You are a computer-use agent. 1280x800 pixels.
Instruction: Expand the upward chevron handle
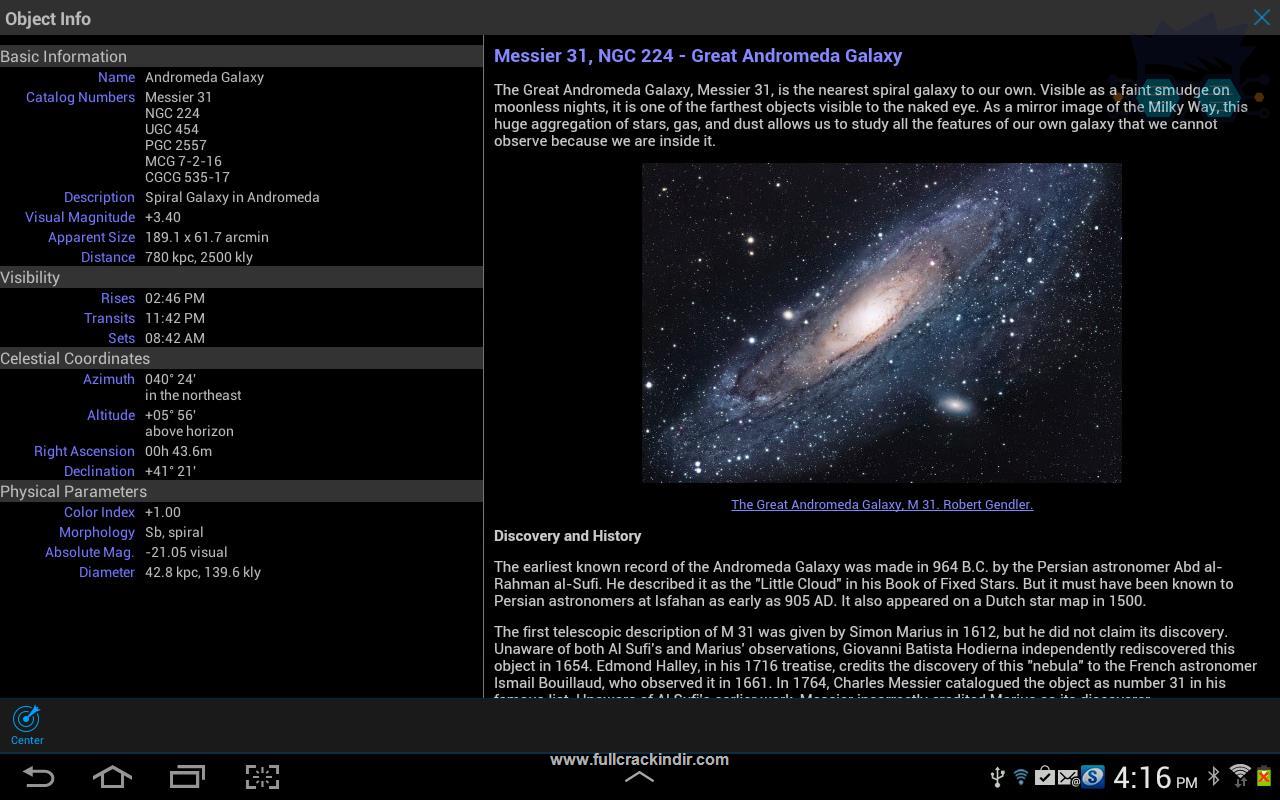(x=640, y=776)
